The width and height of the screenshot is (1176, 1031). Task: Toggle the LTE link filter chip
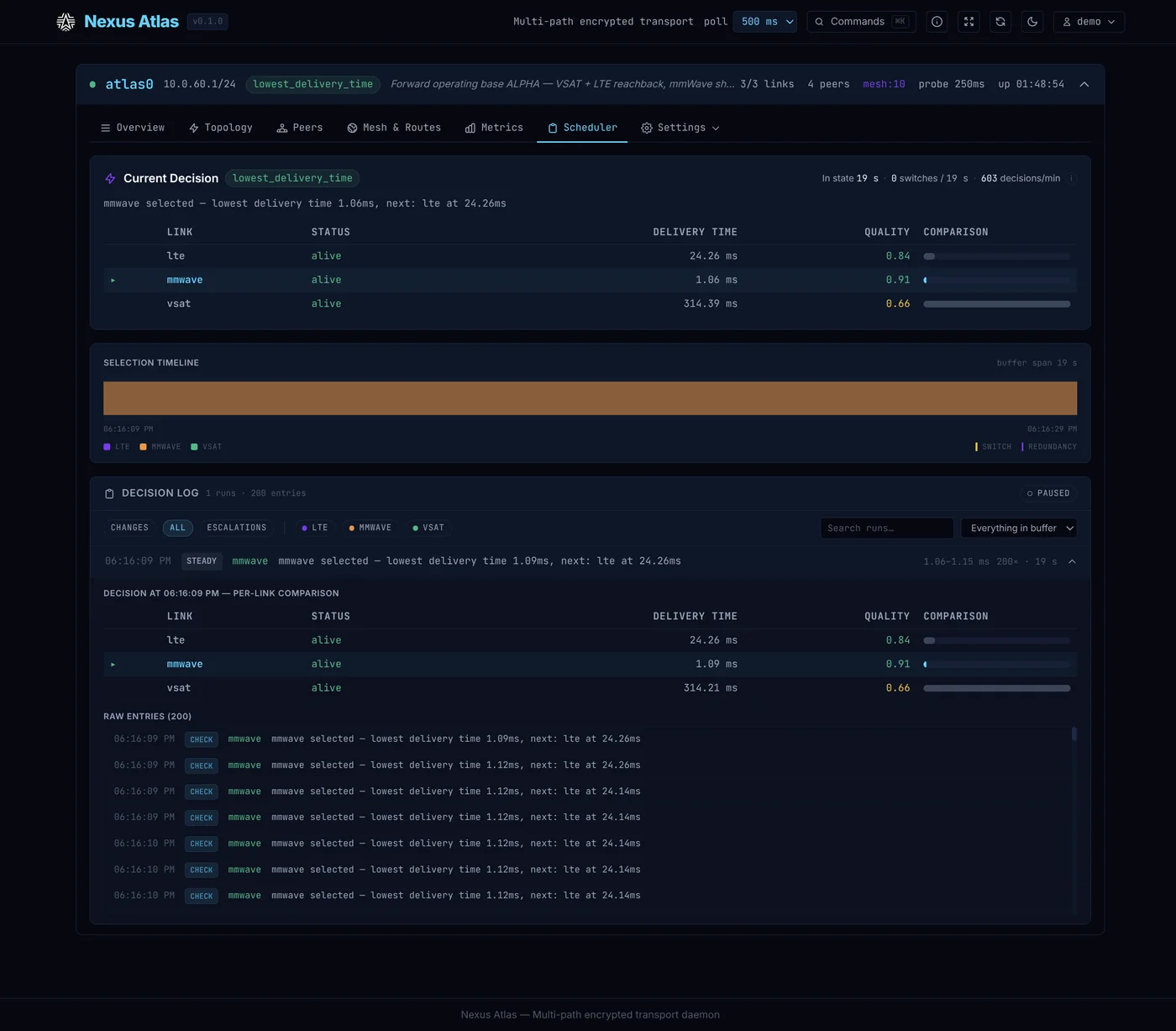click(x=315, y=528)
